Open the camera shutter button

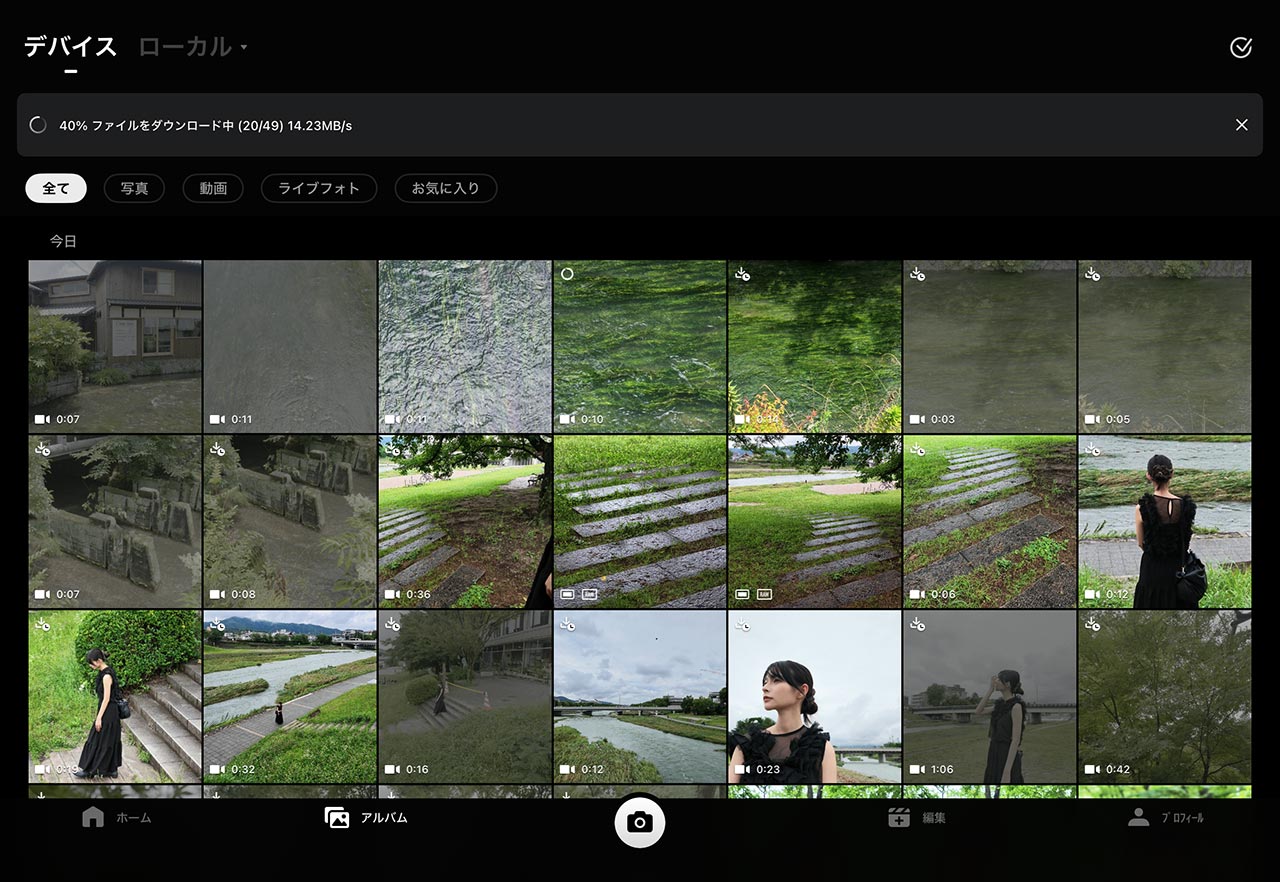(640, 822)
